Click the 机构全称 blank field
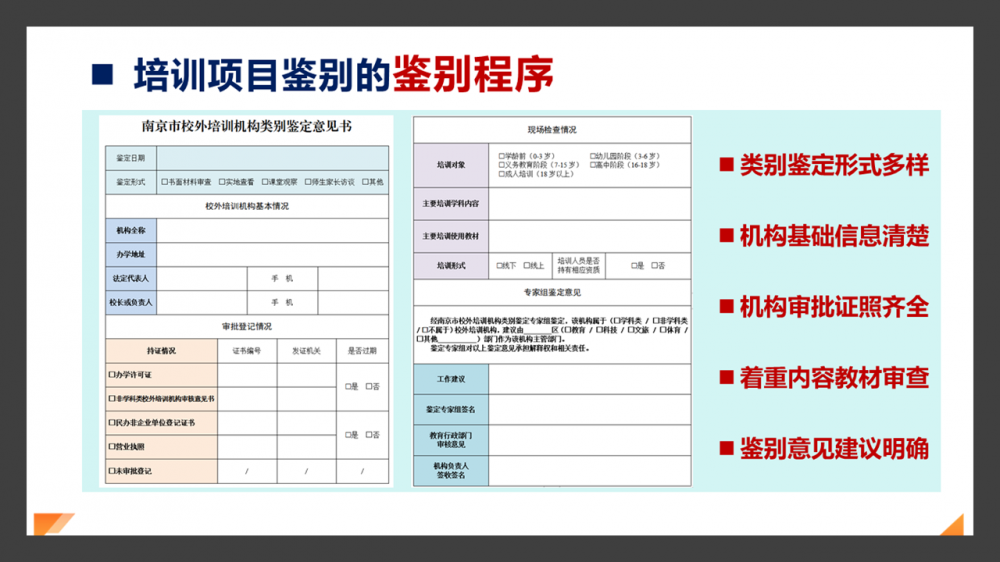 (272, 231)
